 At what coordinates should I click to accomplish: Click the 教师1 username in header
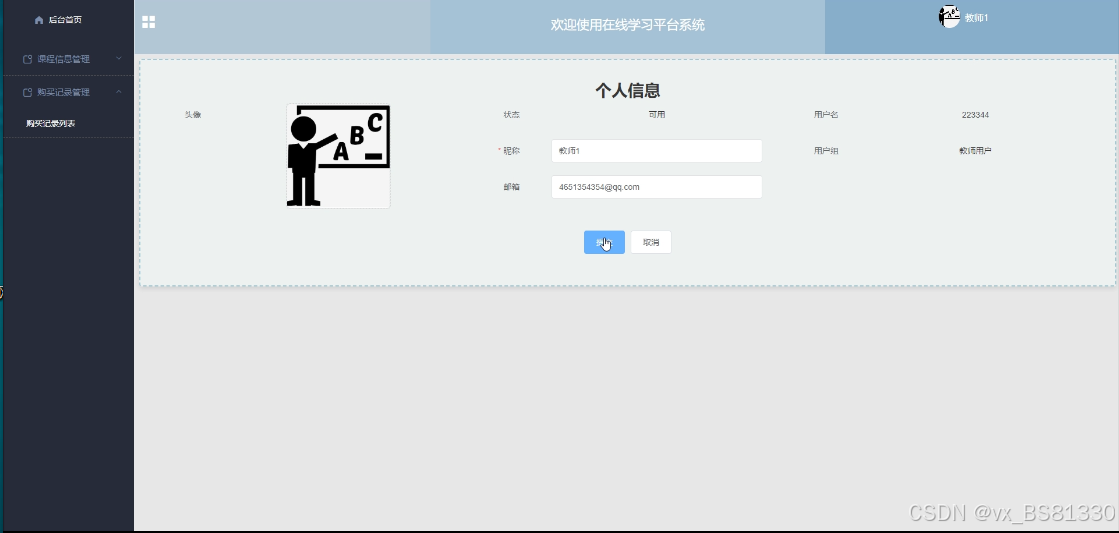coord(976,18)
